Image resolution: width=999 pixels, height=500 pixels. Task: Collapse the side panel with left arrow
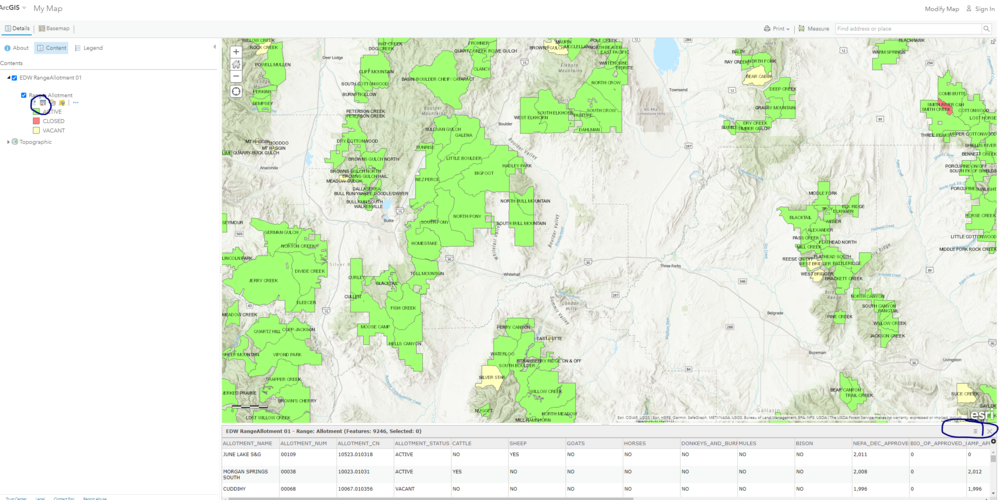click(214, 47)
